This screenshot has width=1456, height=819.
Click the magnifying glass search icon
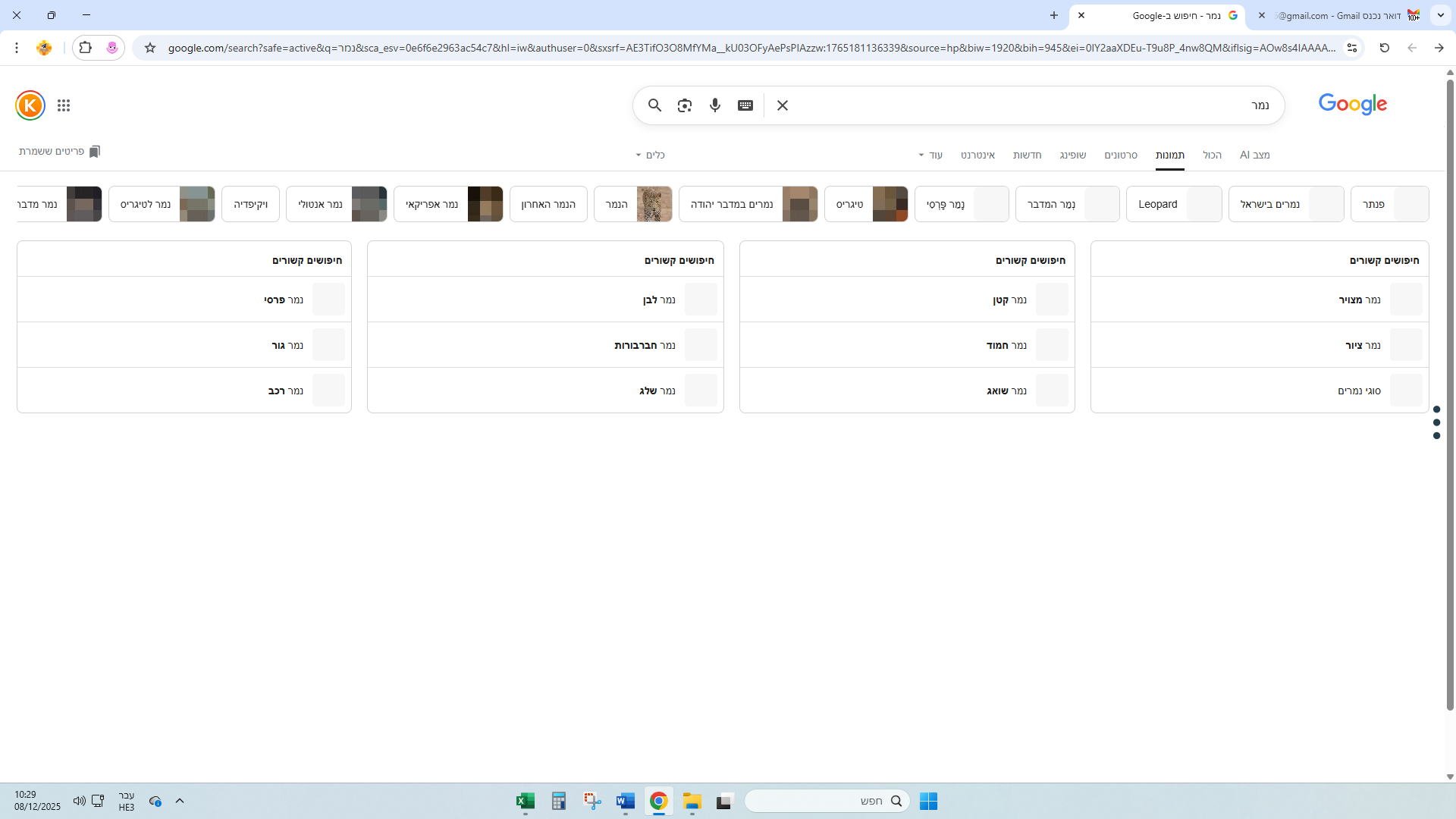tap(654, 105)
